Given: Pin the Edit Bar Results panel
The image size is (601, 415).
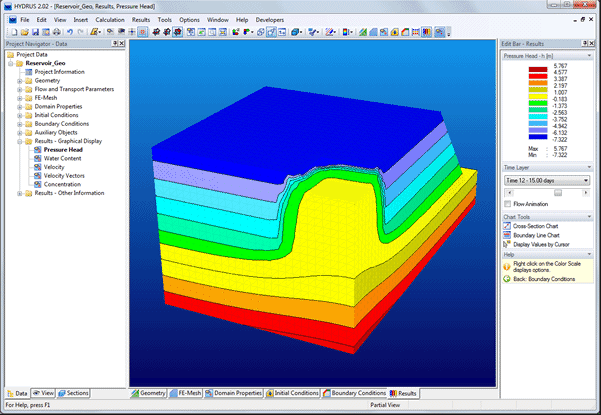Looking at the screenshot, I should (x=585, y=44).
